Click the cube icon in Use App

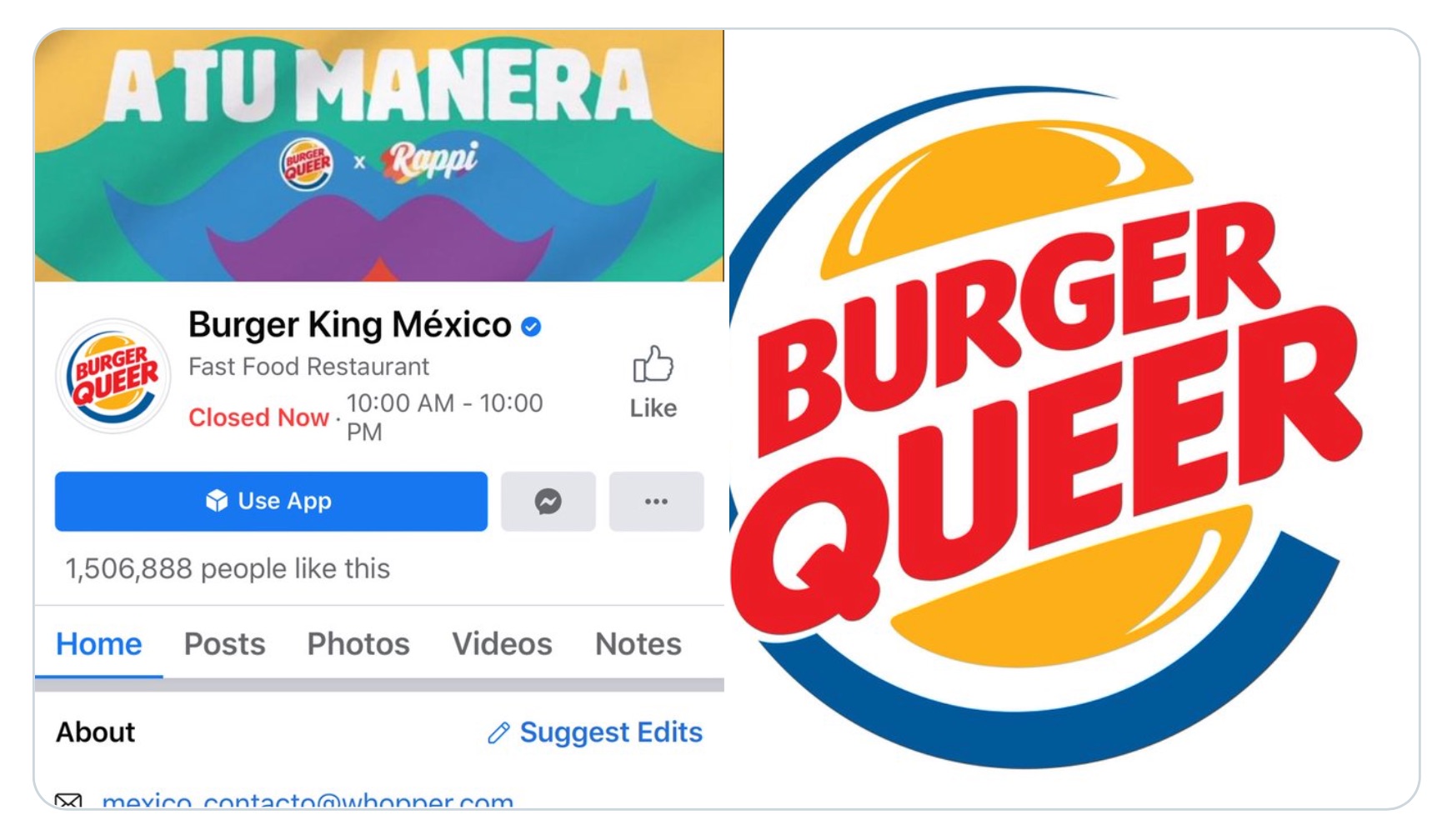coord(217,501)
